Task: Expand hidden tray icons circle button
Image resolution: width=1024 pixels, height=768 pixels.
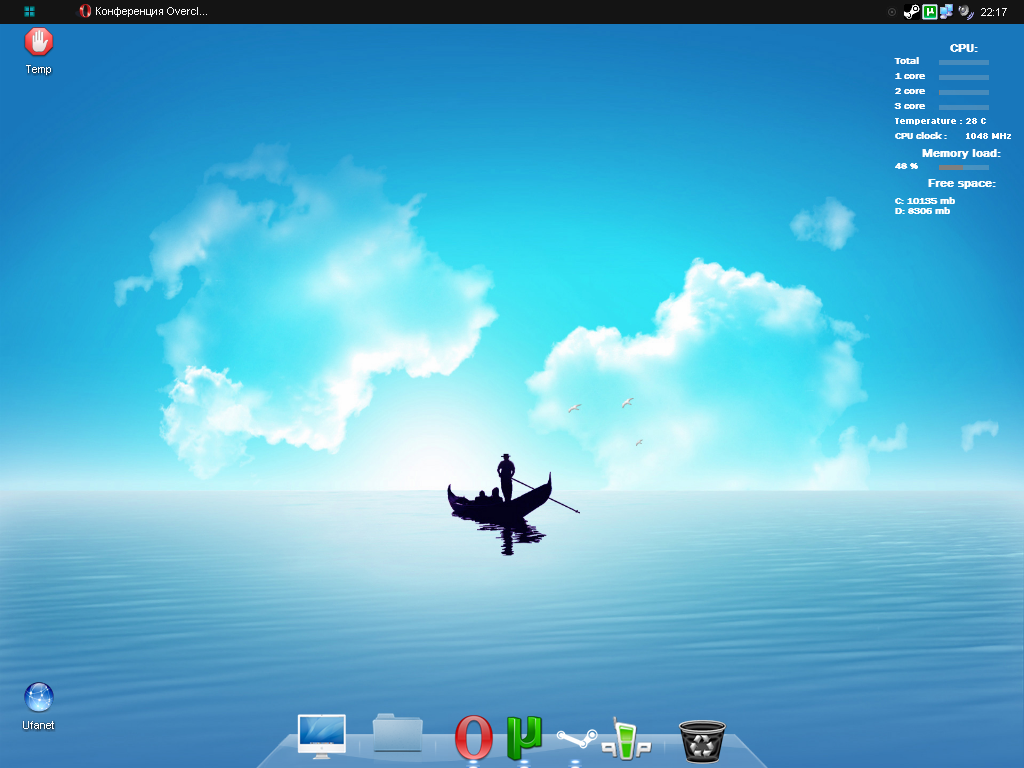Action: 892,12
